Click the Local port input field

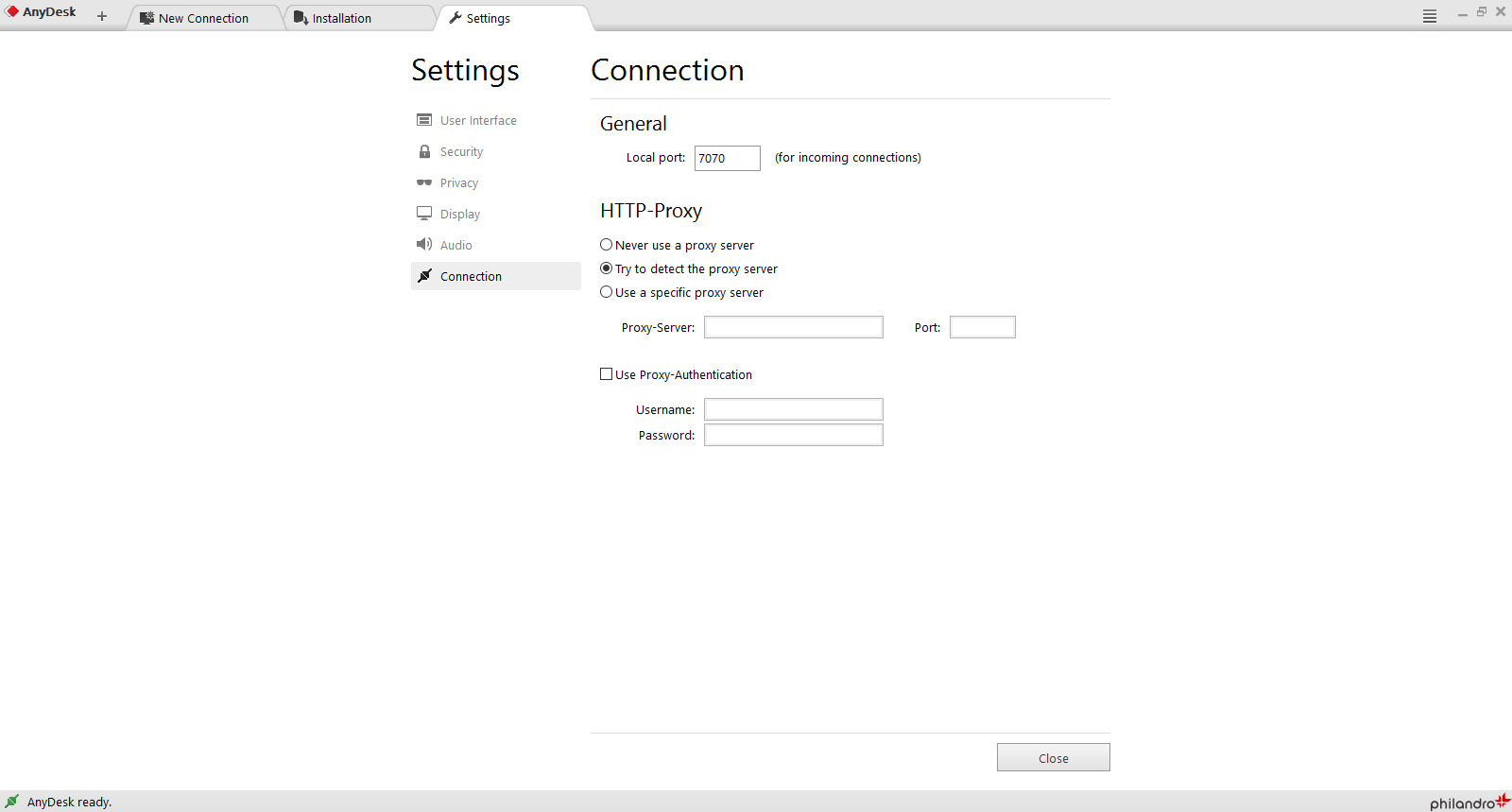click(x=728, y=158)
